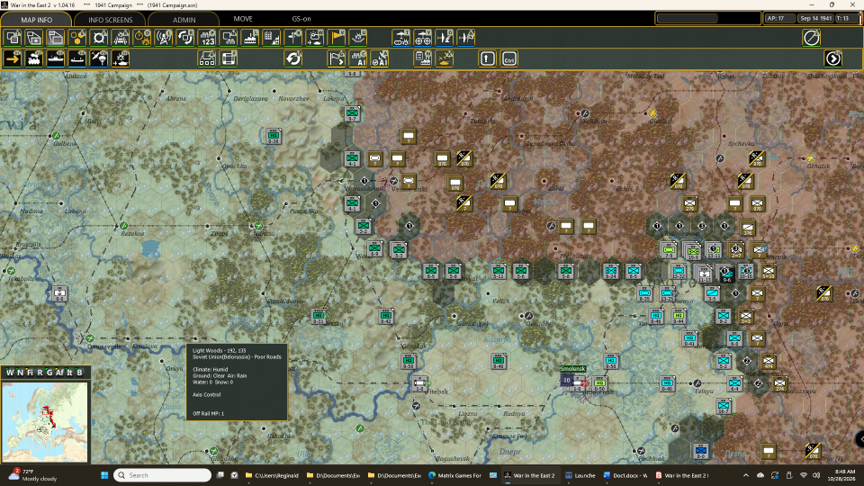Open the ADMIN tab

click(184, 19)
